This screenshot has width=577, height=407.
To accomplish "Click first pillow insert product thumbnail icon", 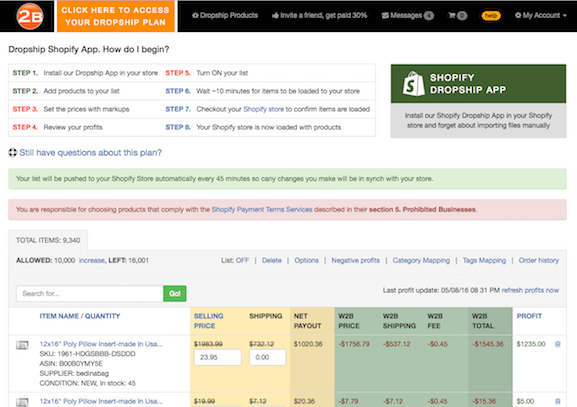I will tap(22, 345).
